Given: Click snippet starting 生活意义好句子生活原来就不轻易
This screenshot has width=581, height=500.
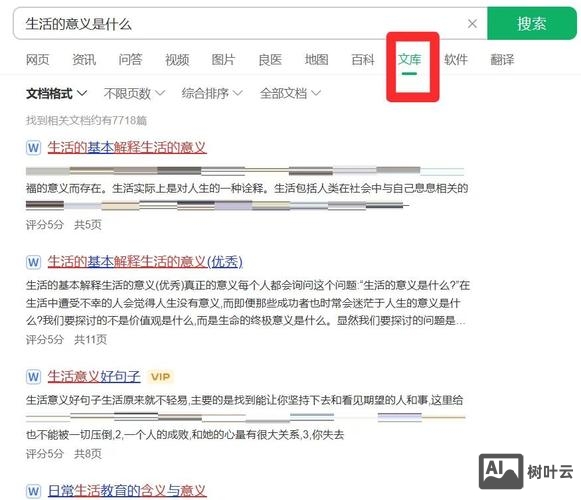Looking at the screenshot, I should 245,400.
